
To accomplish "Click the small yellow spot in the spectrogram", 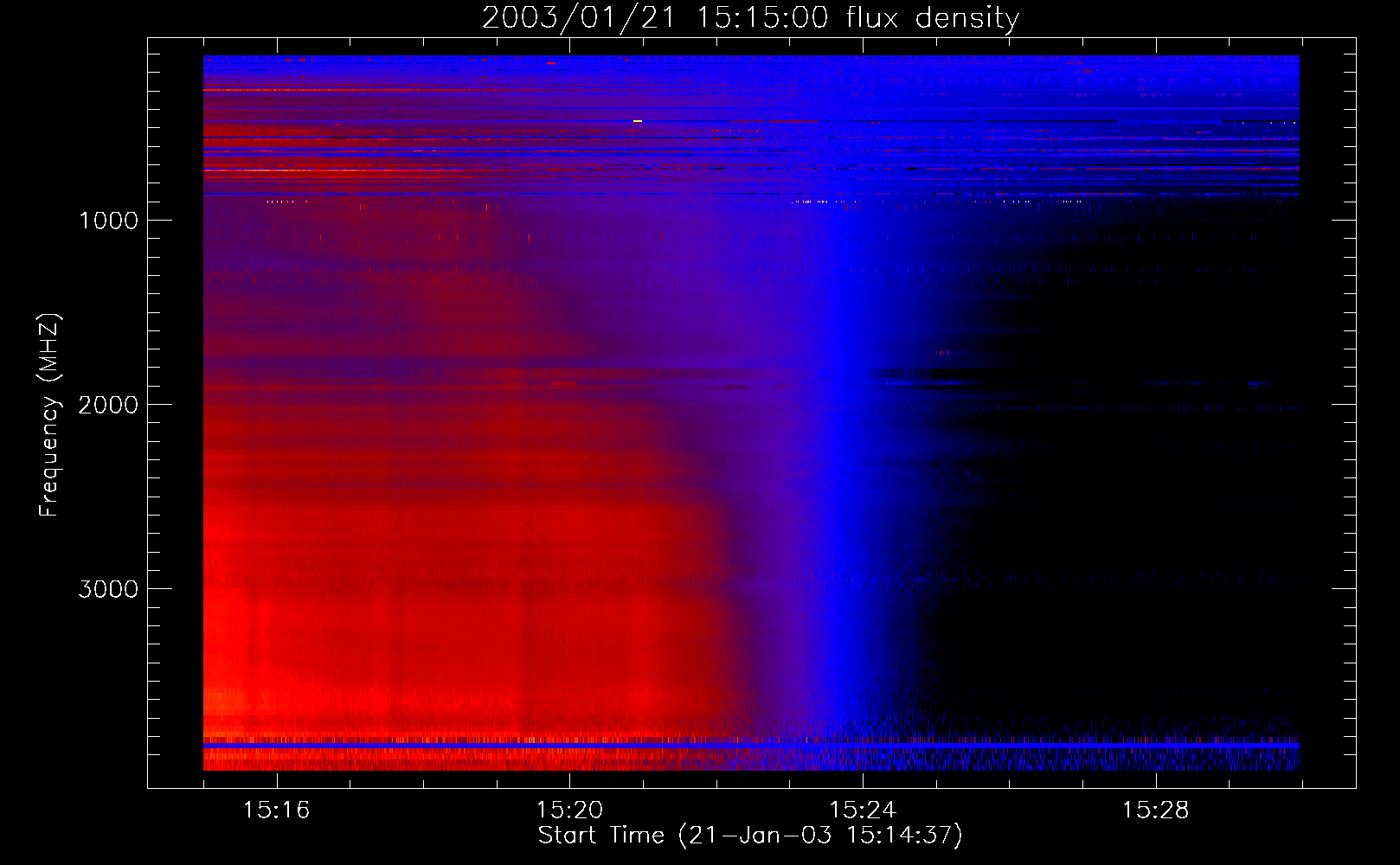I will point(638,121).
